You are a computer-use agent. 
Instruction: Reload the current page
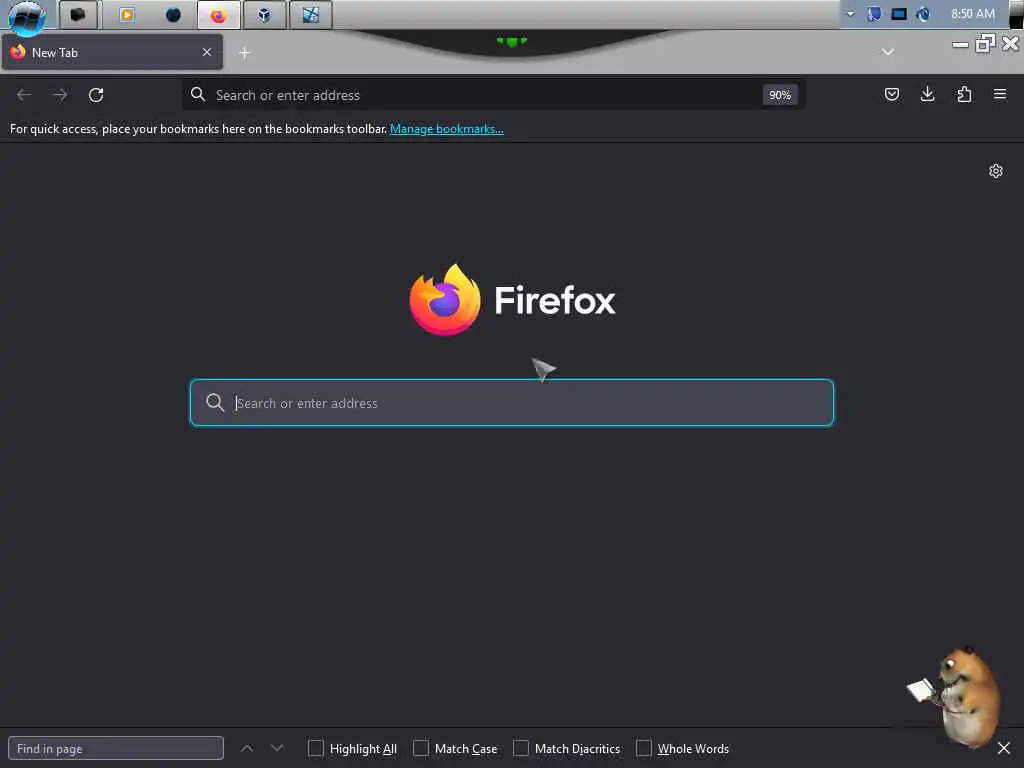point(96,95)
